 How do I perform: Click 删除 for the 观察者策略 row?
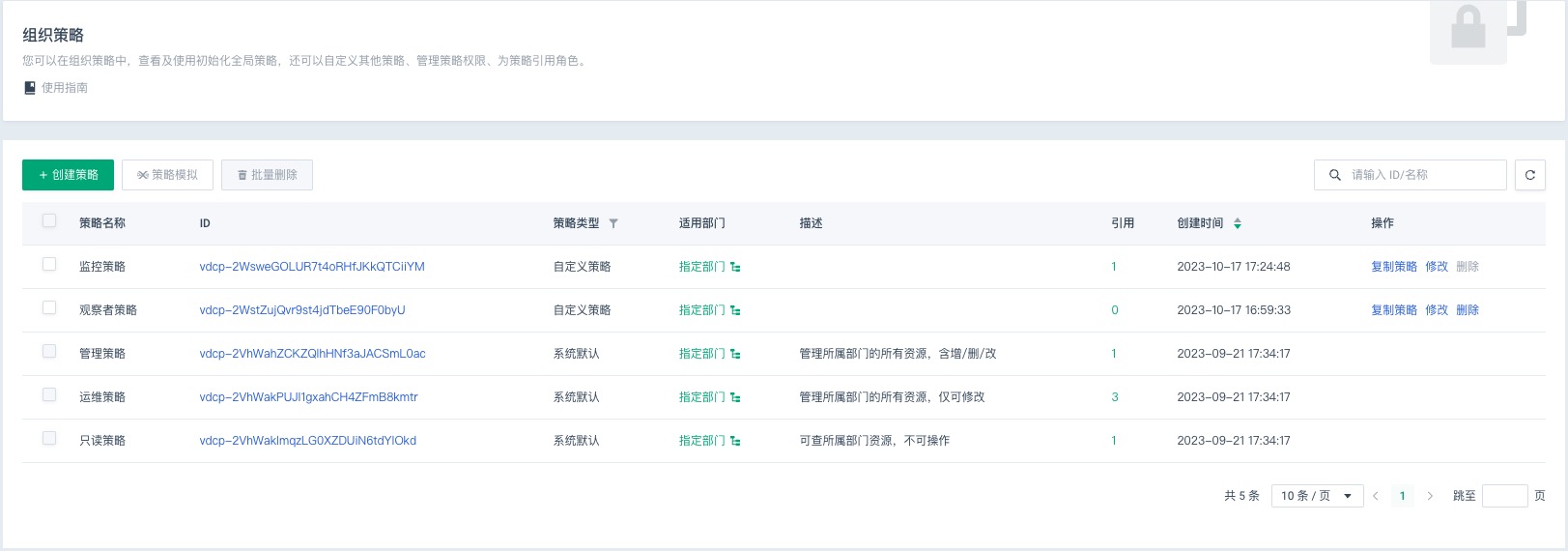coord(1467,310)
